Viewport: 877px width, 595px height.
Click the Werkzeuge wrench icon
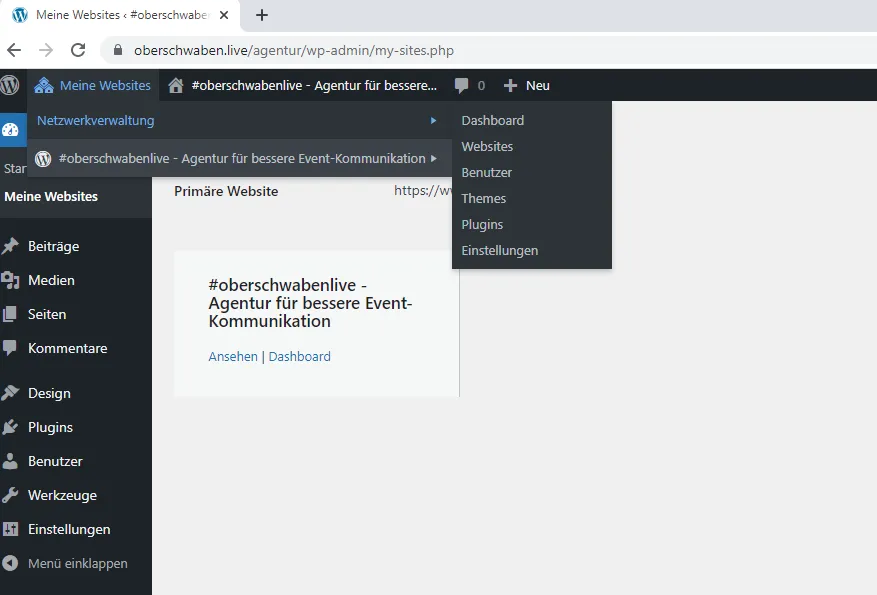pyautogui.click(x=10, y=495)
